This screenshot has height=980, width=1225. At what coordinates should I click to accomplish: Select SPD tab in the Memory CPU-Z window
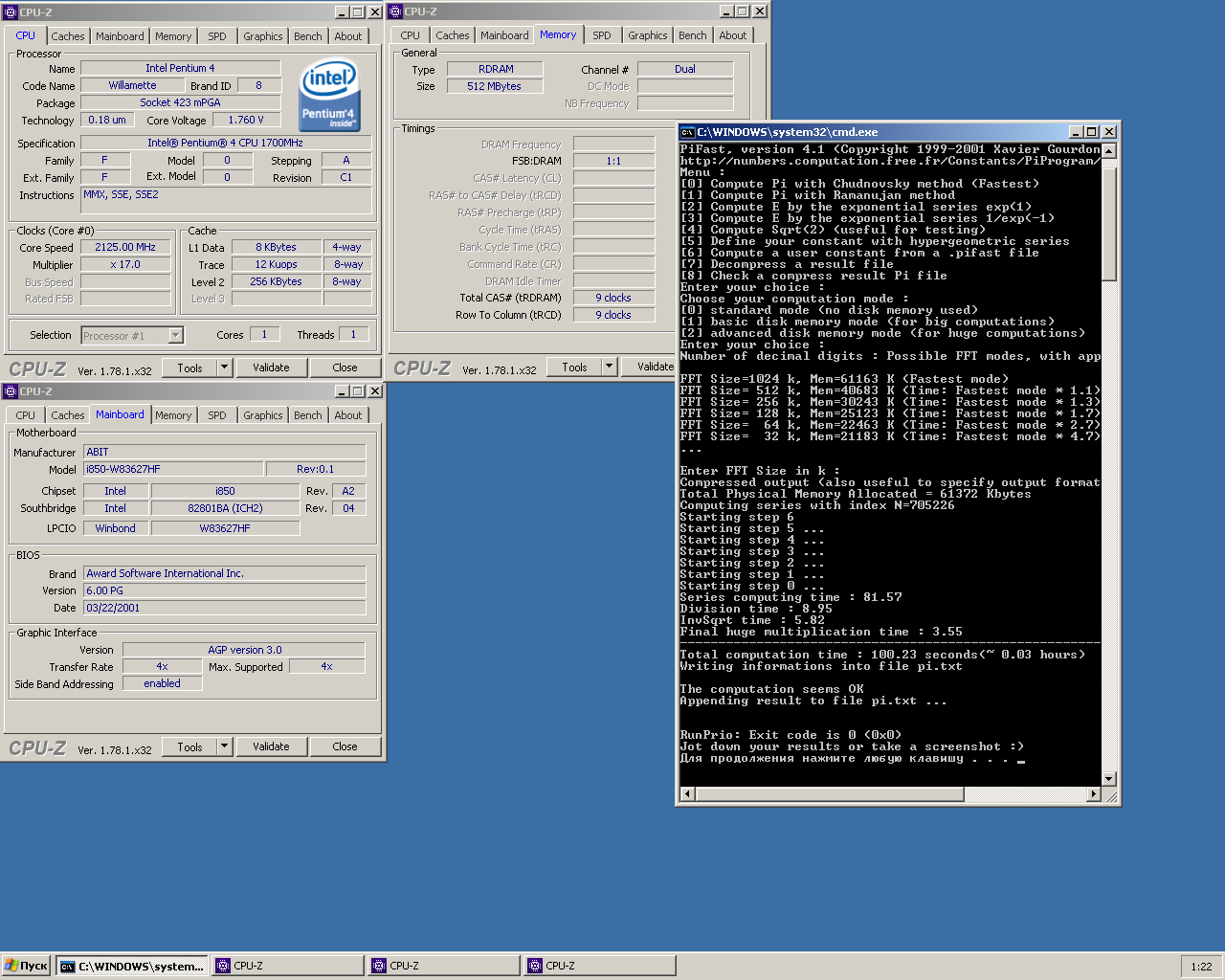[x=602, y=35]
